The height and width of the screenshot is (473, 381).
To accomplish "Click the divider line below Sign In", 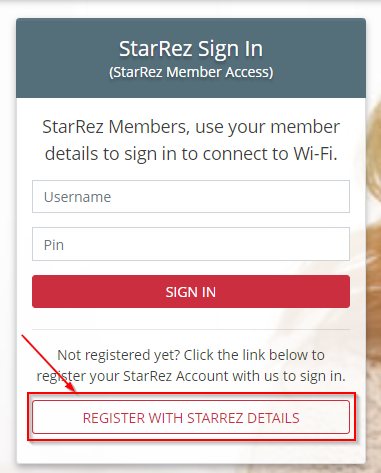I will 191,329.
